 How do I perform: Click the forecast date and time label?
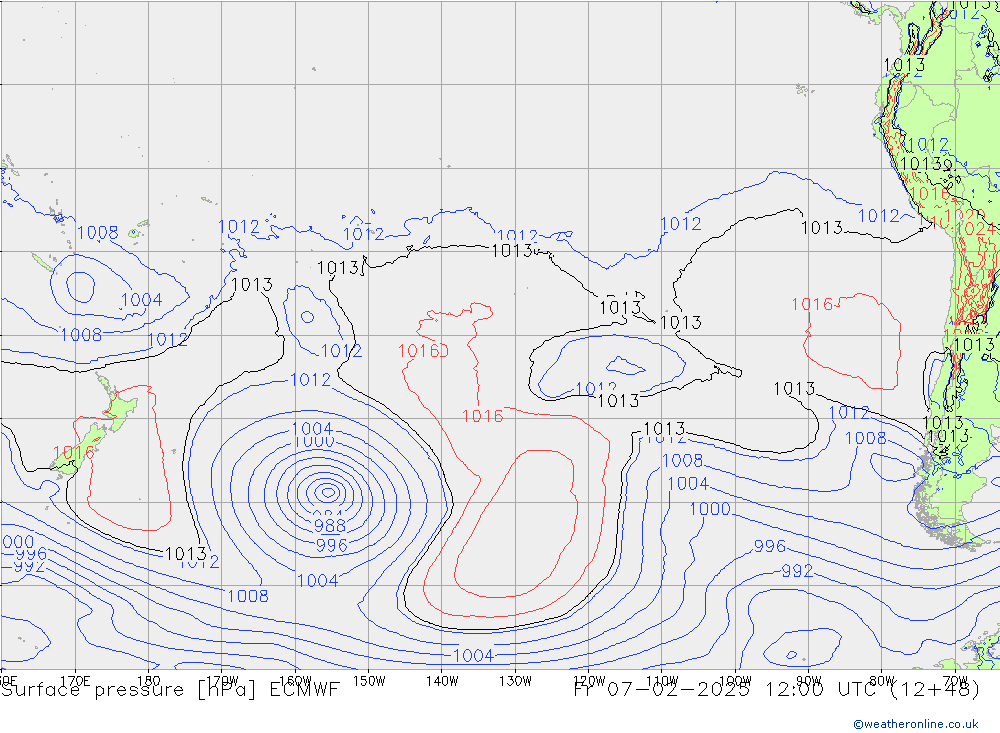coord(776,689)
